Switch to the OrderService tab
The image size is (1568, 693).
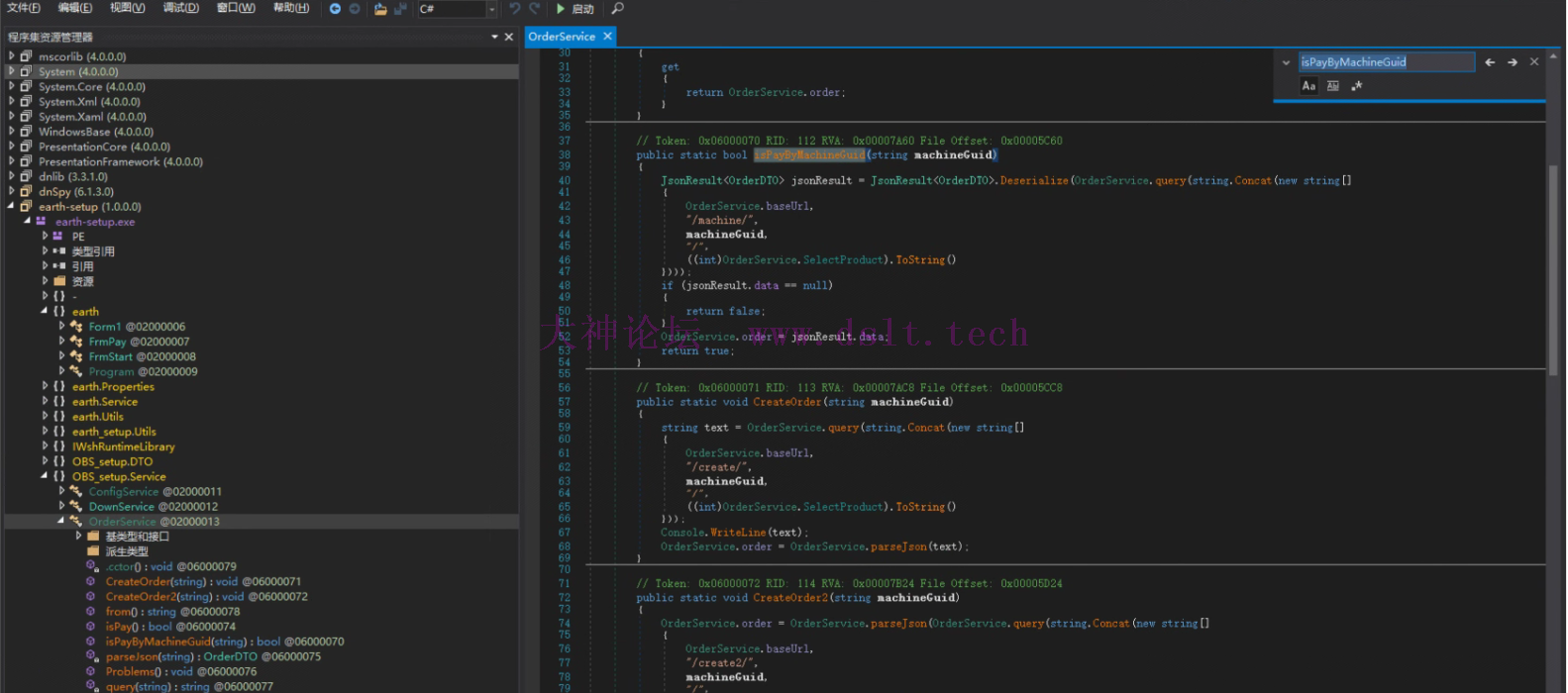click(x=562, y=37)
